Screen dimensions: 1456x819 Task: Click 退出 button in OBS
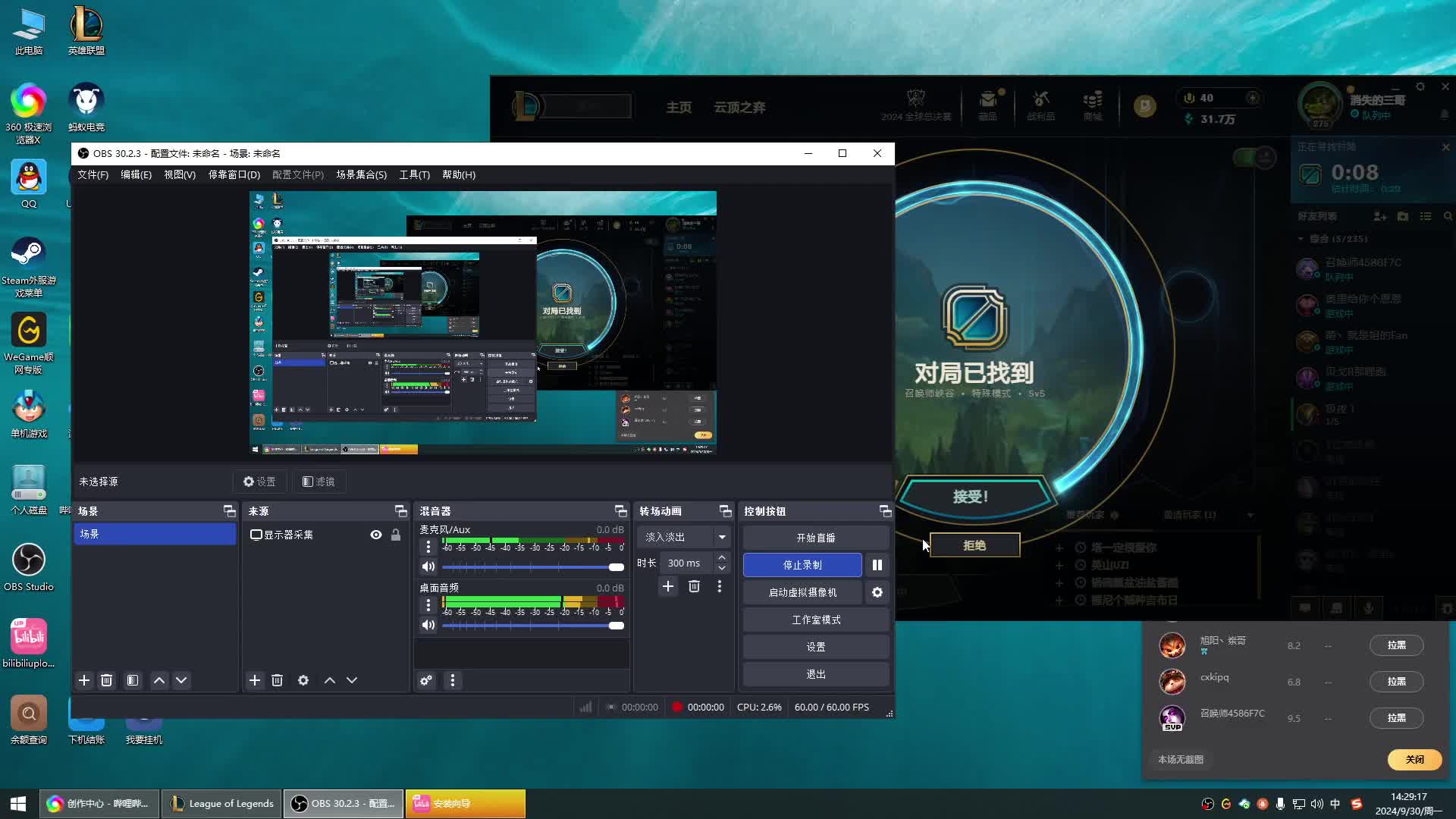point(816,674)
